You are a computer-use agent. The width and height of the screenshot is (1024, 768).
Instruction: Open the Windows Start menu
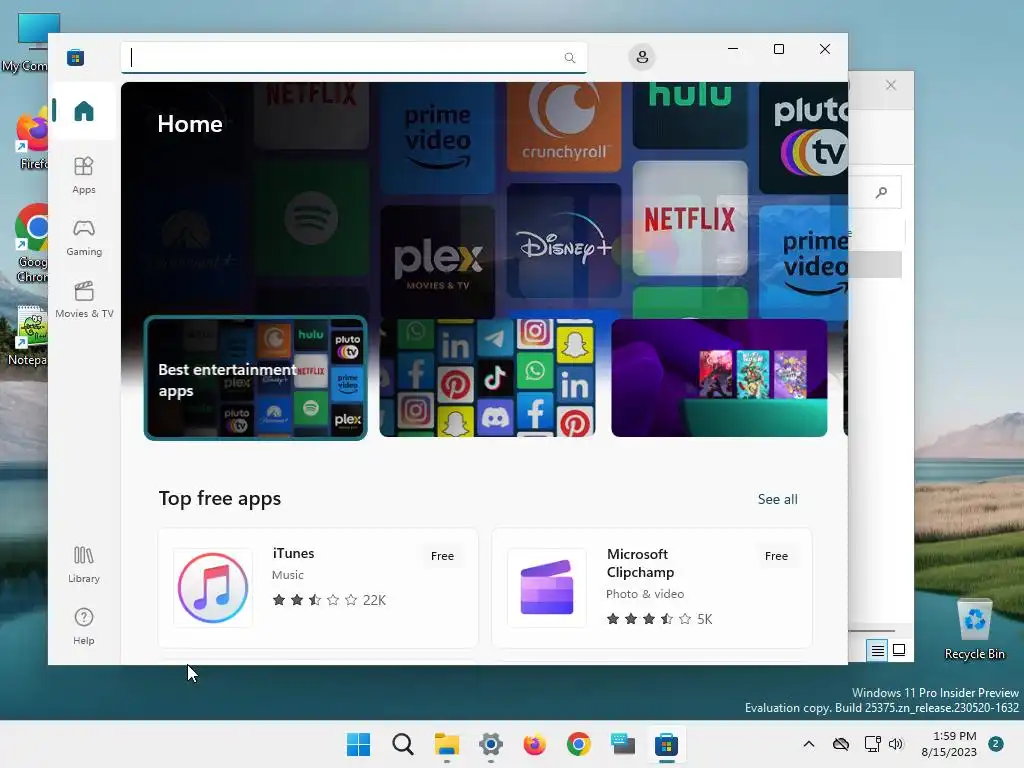point(358,744)
